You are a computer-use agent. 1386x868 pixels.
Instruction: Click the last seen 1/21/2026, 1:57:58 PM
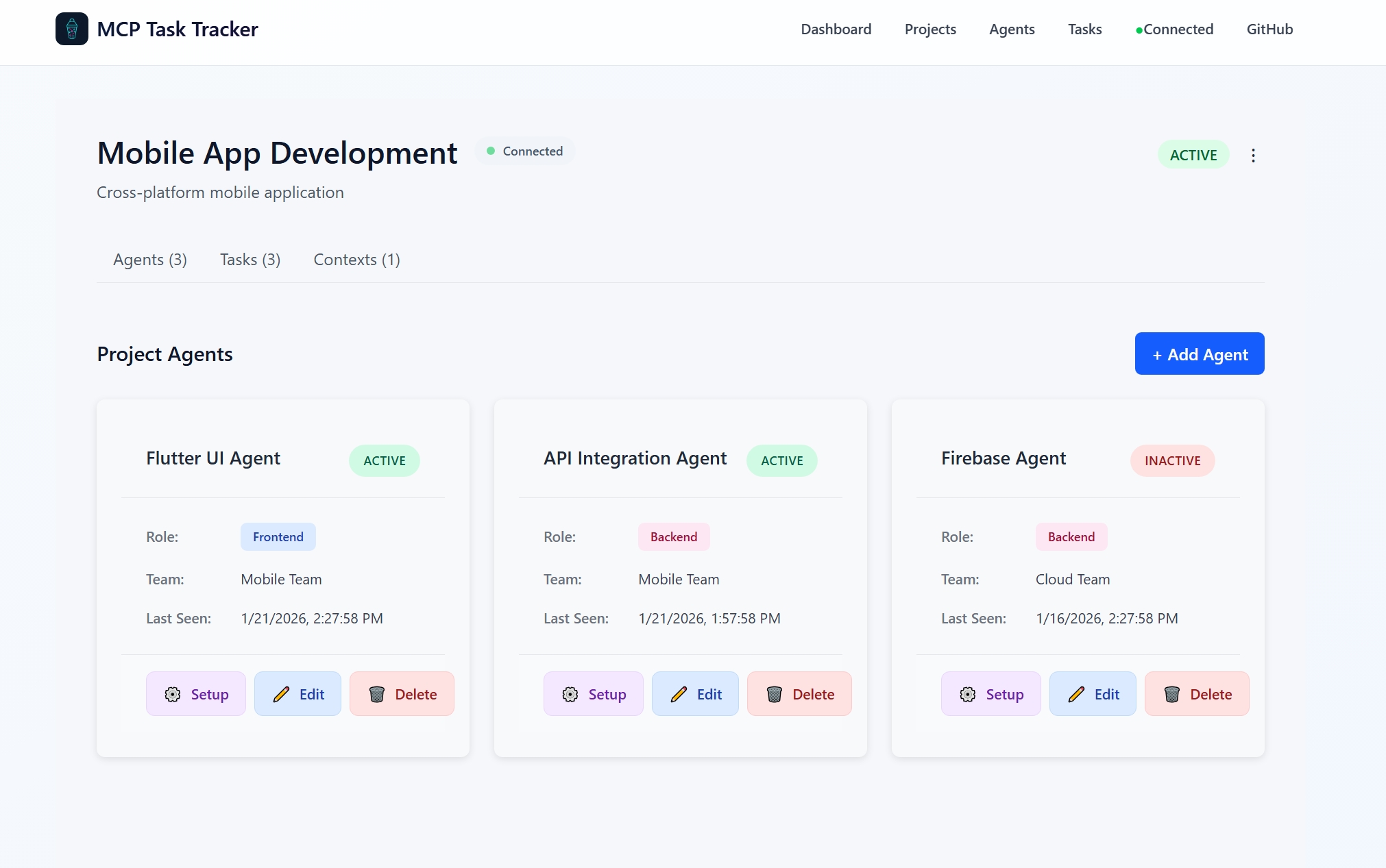(709, 618)
